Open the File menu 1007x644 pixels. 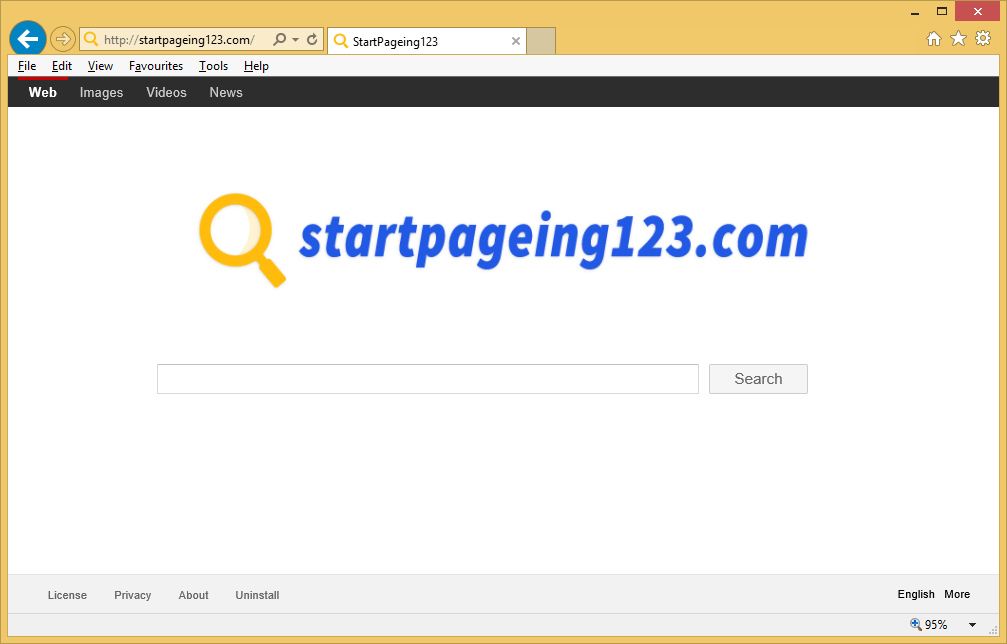(x=27, y=66)
